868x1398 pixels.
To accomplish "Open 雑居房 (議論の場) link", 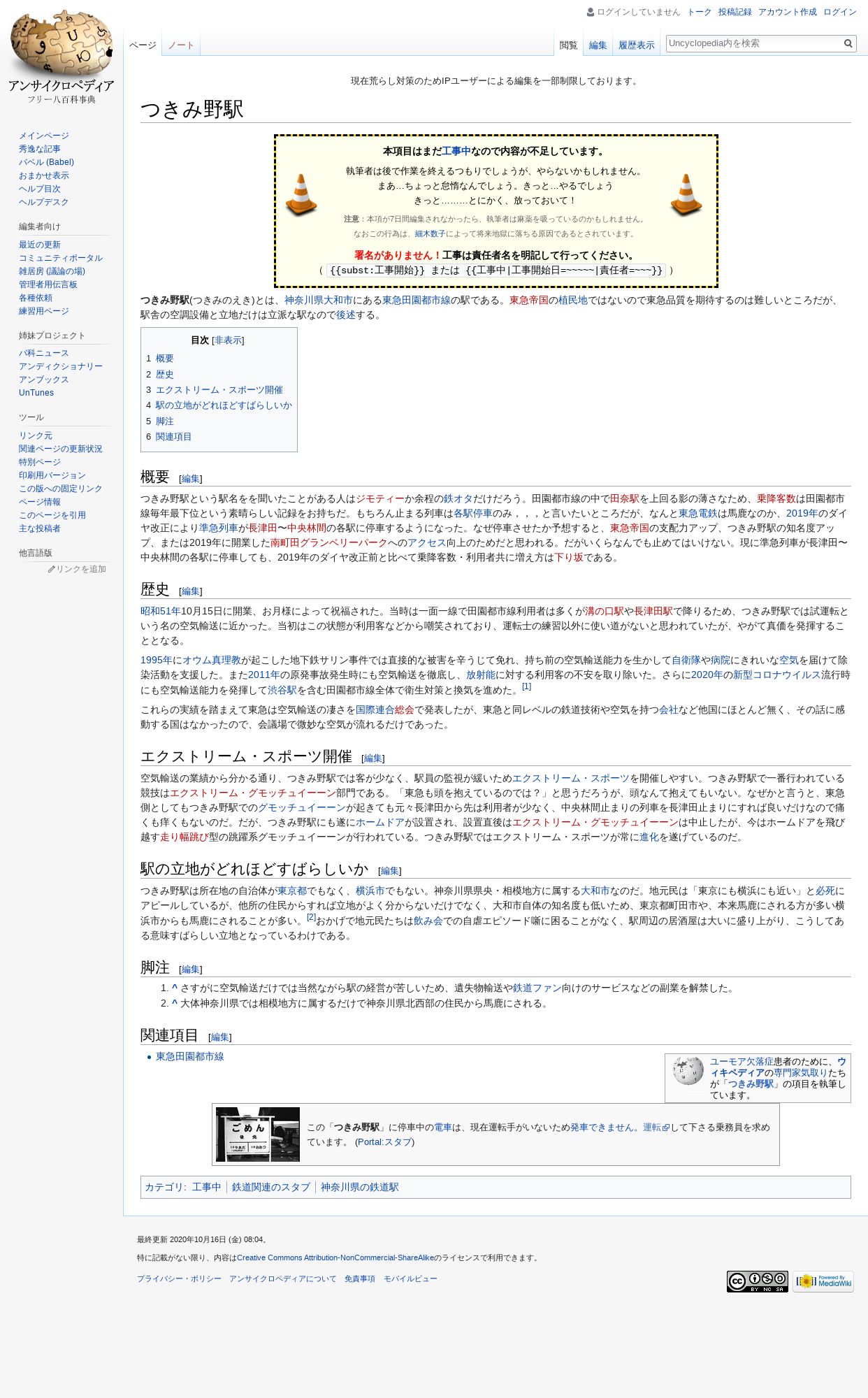I will click(52, 271).
